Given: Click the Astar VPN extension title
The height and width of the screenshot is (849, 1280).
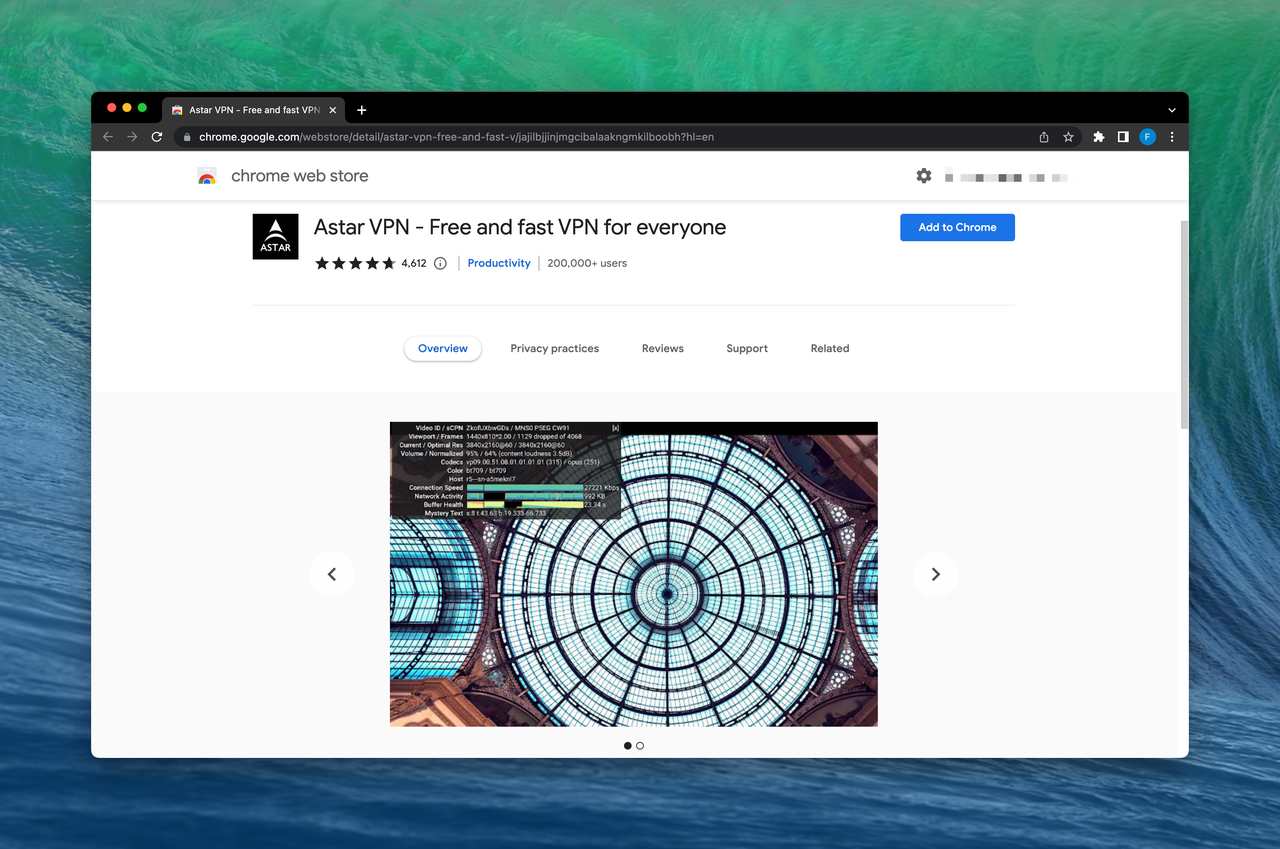Looking at the screenshot, I should click(520, 228).
